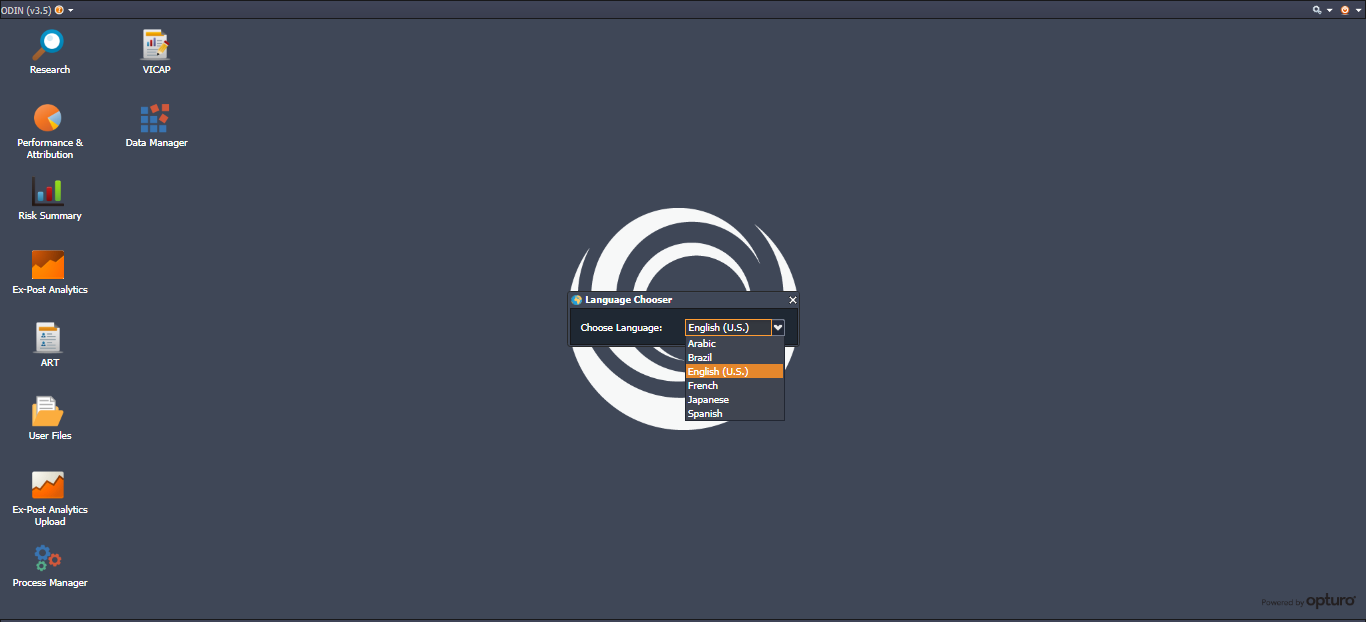Pick Japanese from the language options
1366x622 pixels.
tap(708, 400)
